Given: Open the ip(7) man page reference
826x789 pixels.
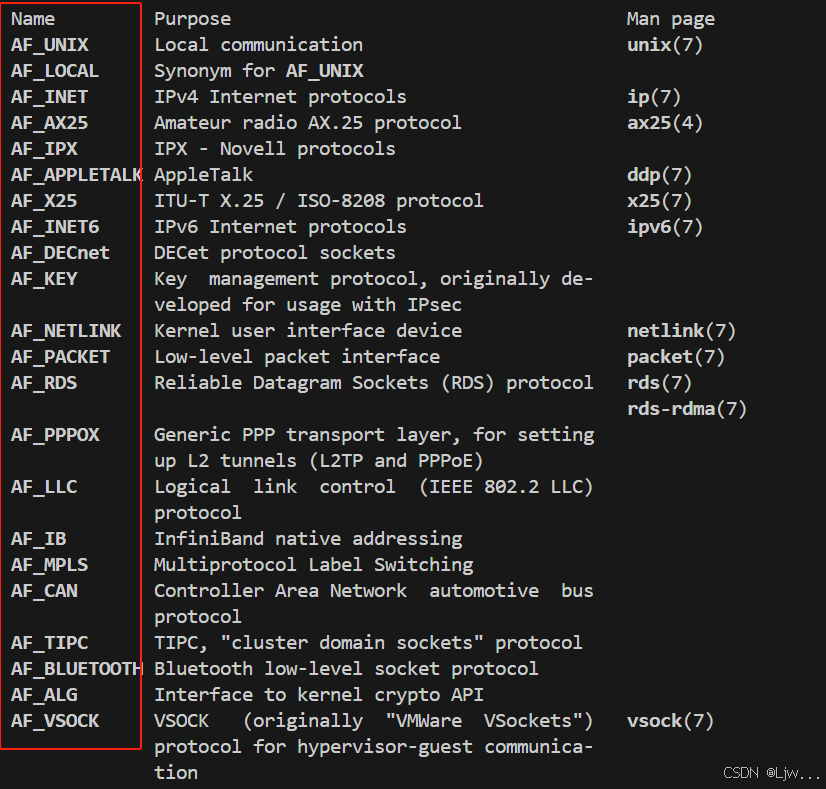Looking at the screenshot, I should pos(654,97).
